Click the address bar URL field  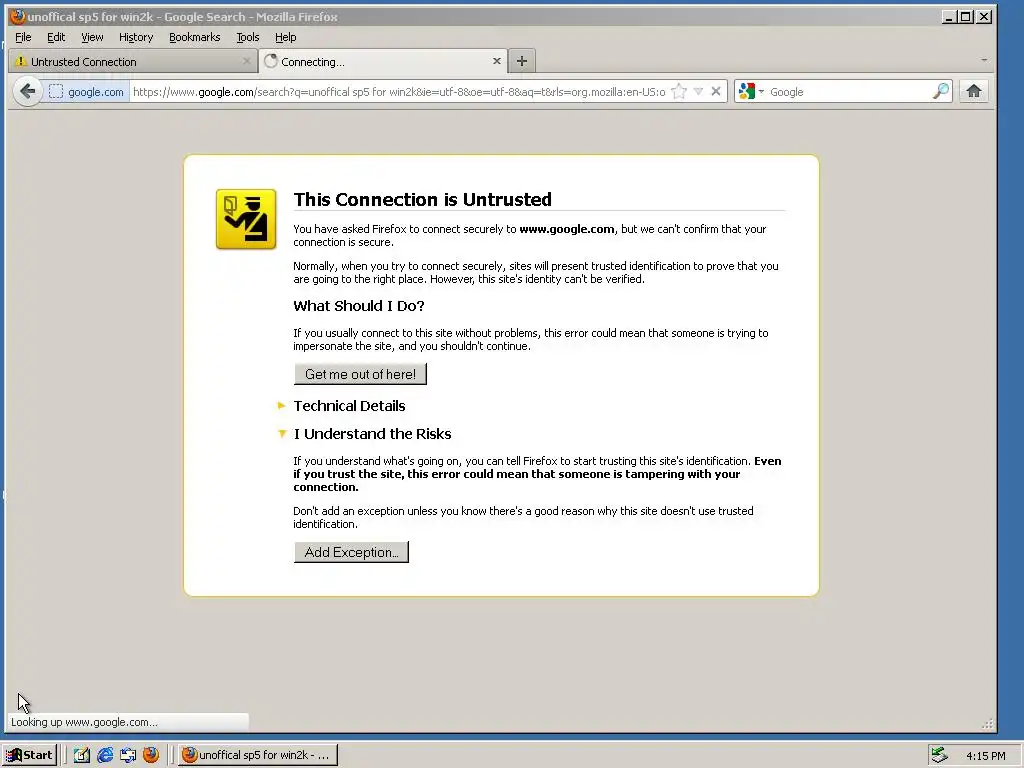click(x=398, y=92)
